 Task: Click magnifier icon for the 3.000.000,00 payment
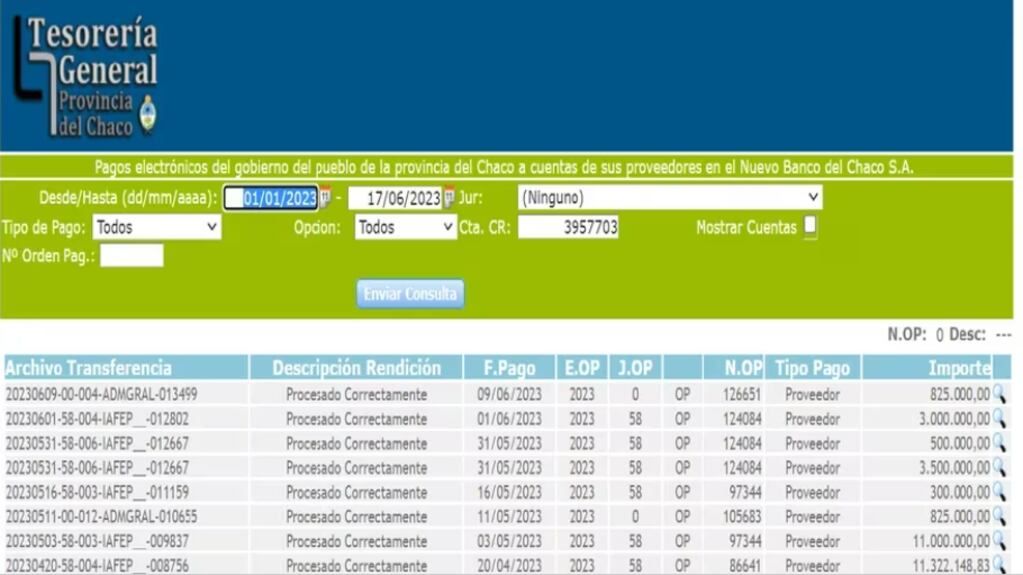tap(998, 419)
